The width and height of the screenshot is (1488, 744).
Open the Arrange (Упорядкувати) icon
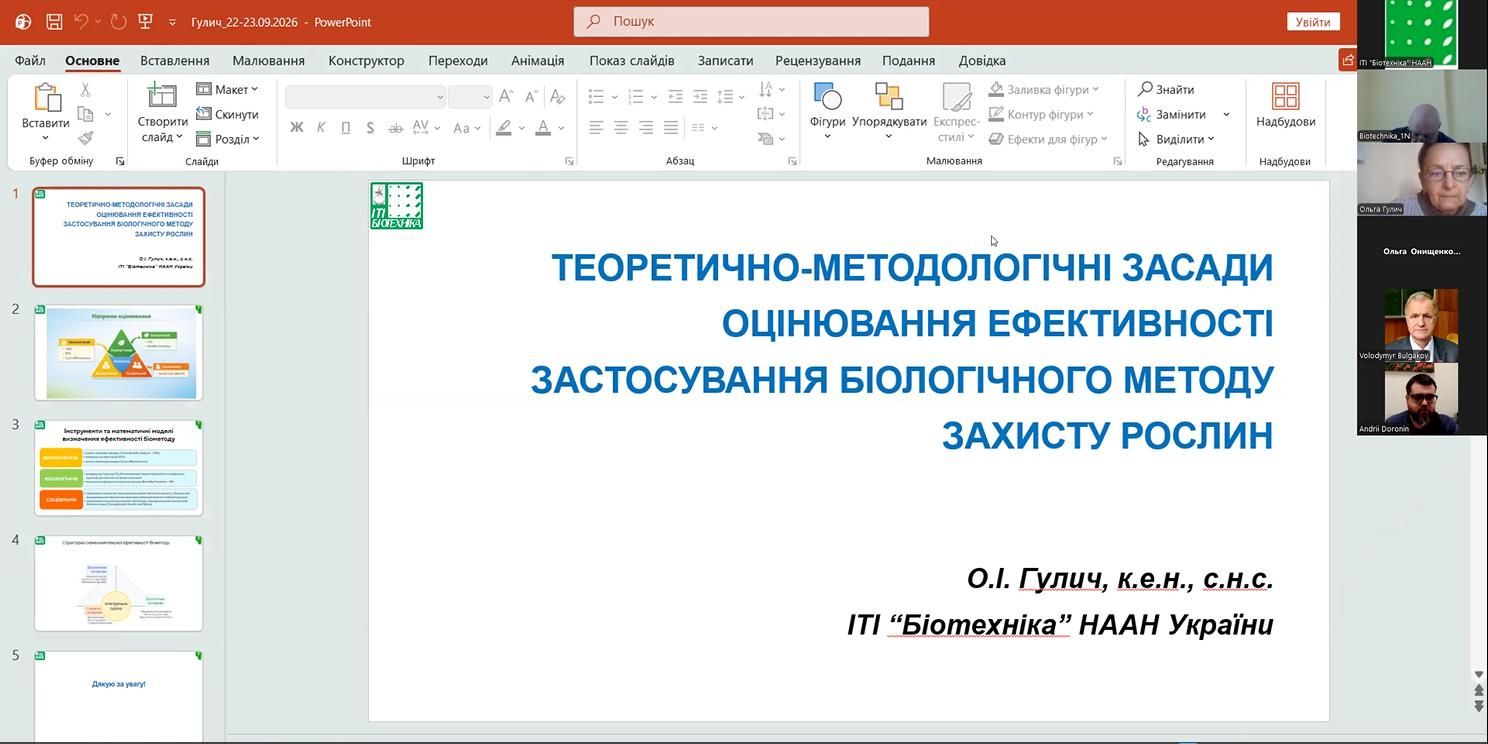pyautogui.click(x=889, y=98)
